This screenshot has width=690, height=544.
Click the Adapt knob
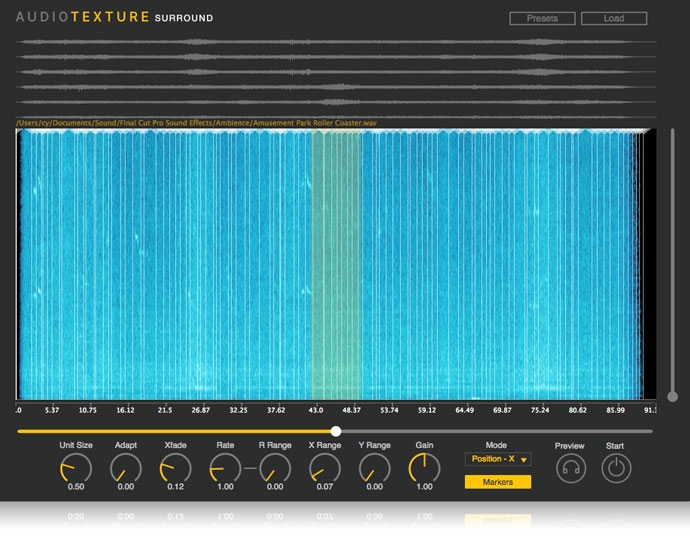[x=126, y=467]
